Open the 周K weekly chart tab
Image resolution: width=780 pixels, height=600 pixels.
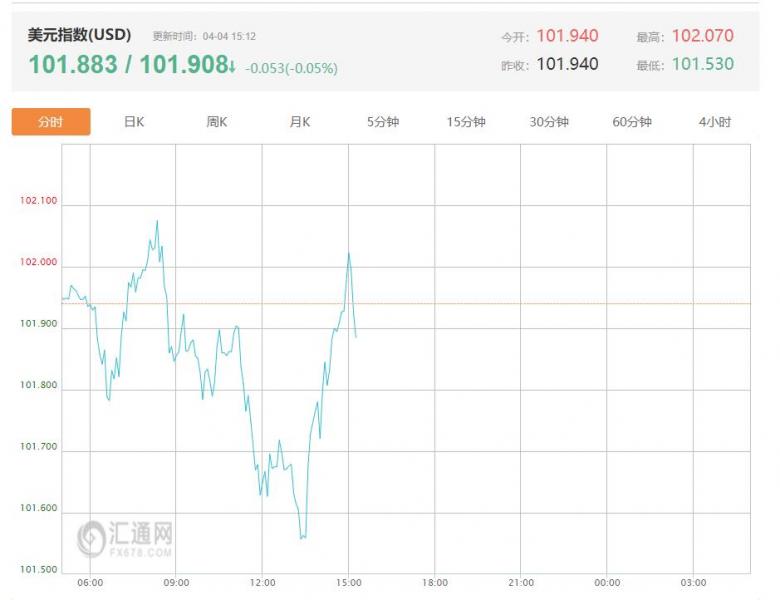[x=217, y=122]
